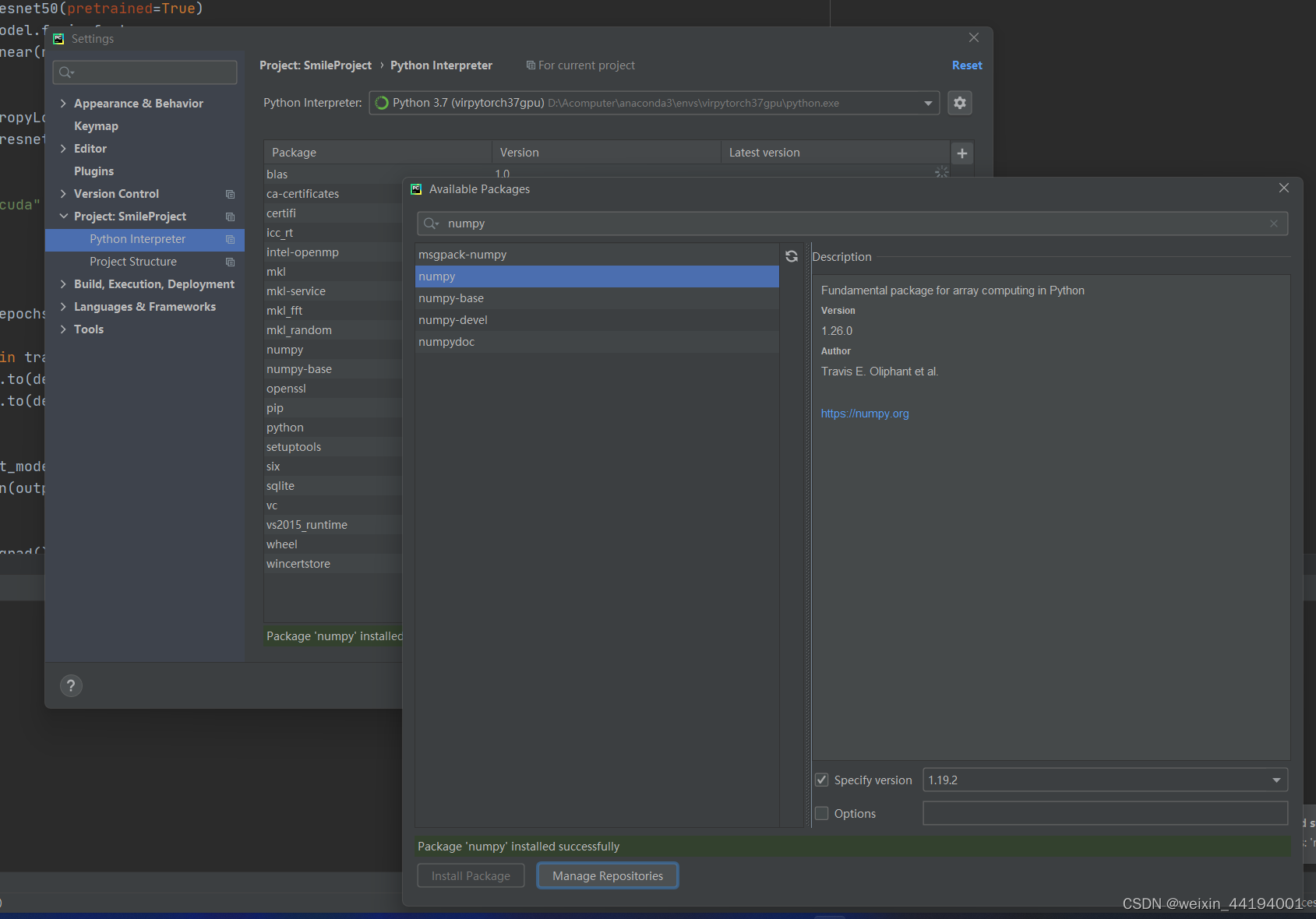The height and width of the screenshot is (919, 1316).
Task: Click the Package column header
Action: click(x=378, y=153)
